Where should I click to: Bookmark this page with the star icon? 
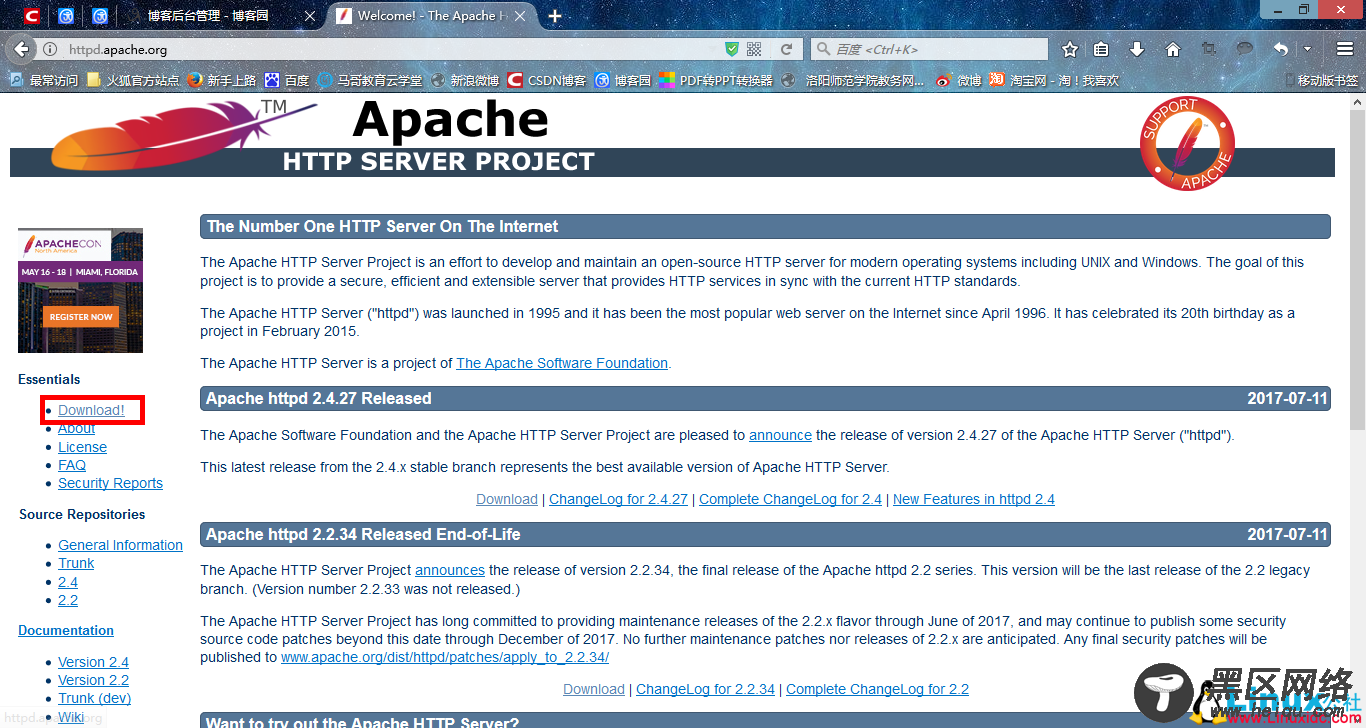(1070, 49)
